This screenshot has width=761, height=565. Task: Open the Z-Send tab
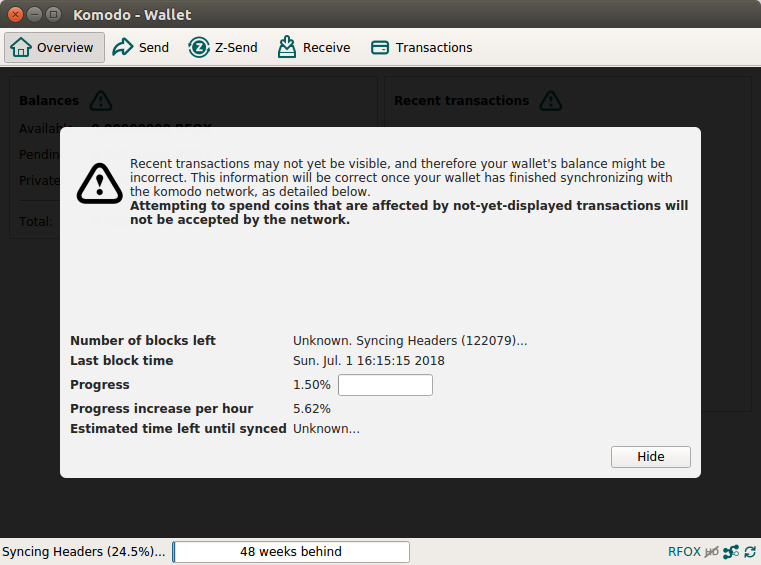(x=223, y=48)
